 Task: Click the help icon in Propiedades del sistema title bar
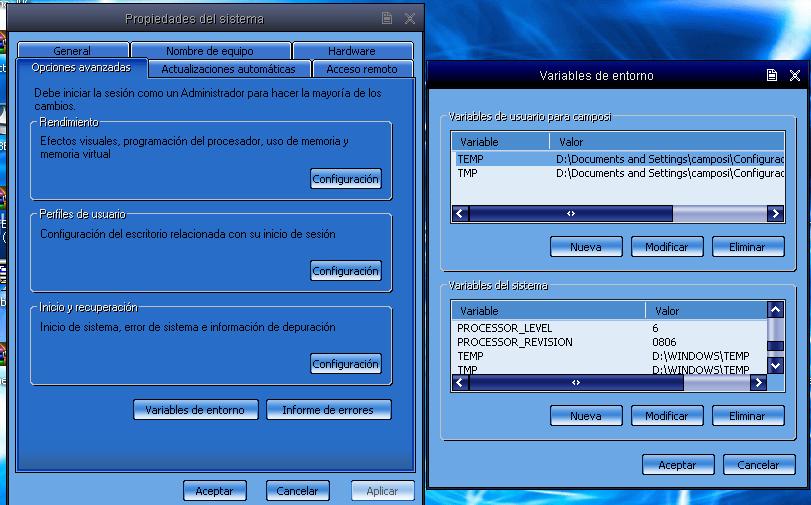click(x=387, y=18)
